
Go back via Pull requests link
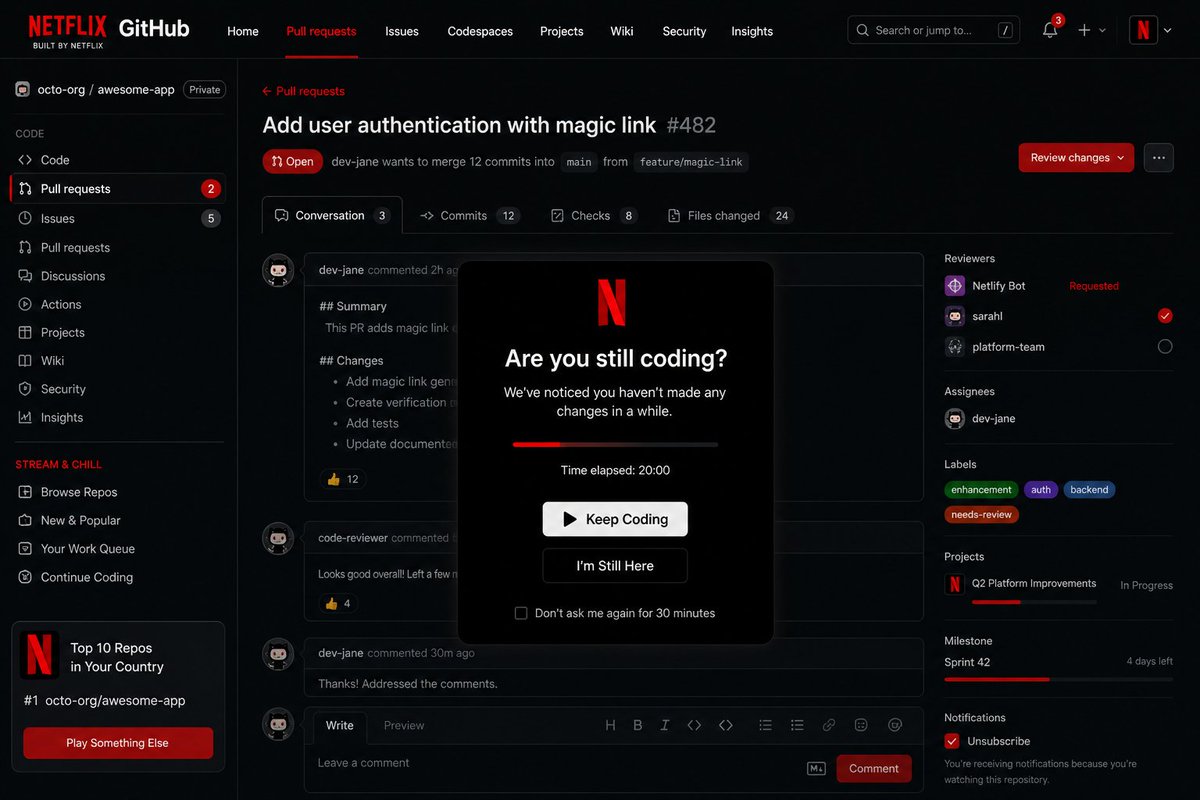point(303,91)
